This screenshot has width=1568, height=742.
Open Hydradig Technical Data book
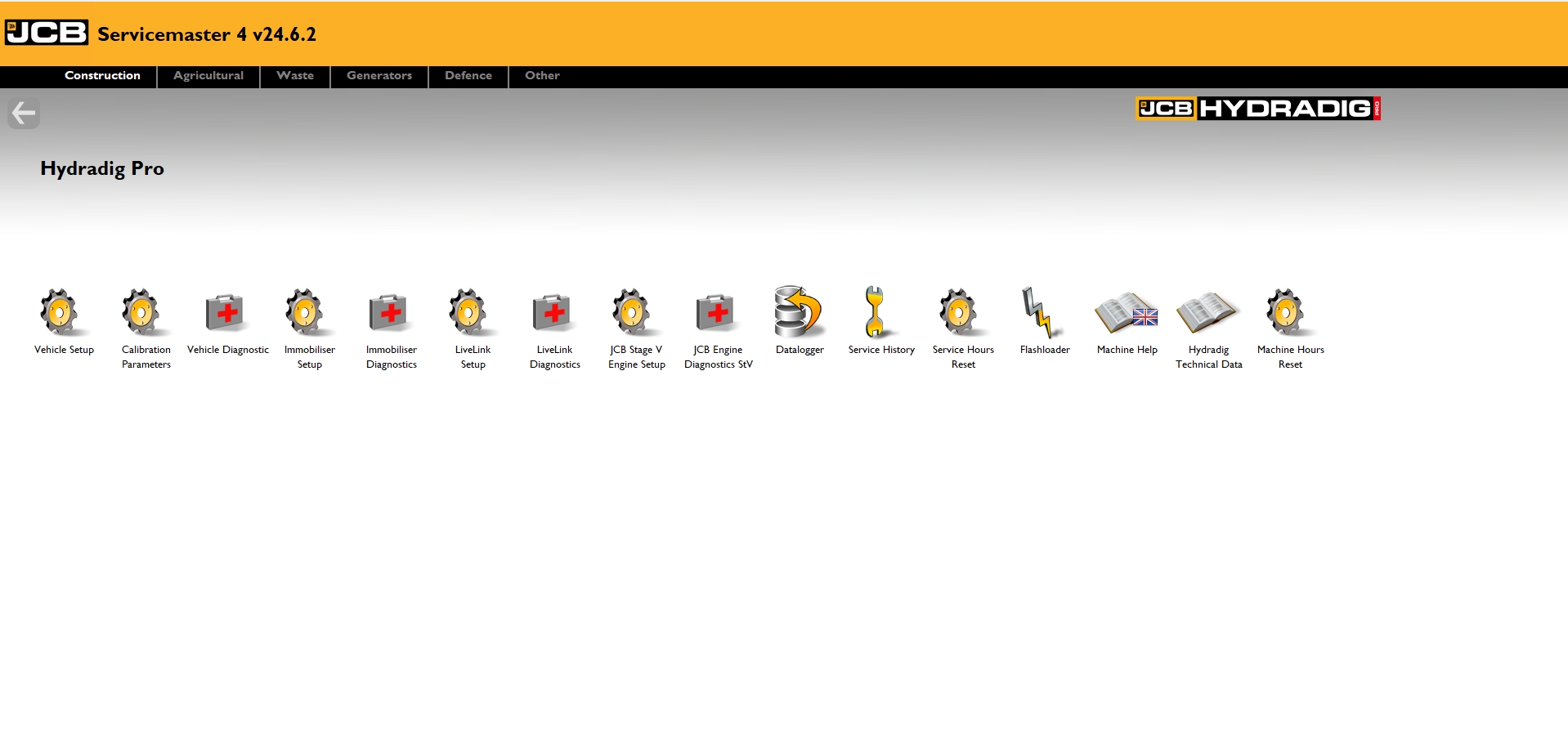click(x=1207, y=313)
